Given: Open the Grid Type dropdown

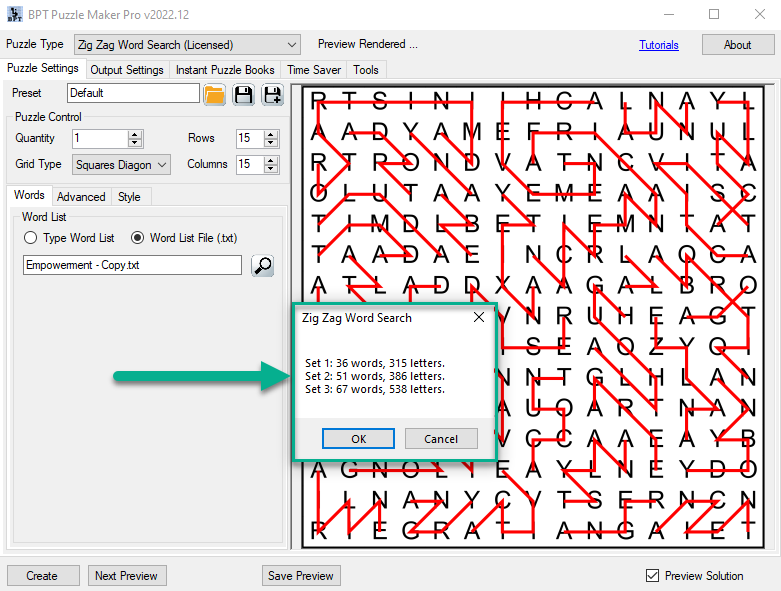Looking at the screenshot, I should (x=162, y=164).
